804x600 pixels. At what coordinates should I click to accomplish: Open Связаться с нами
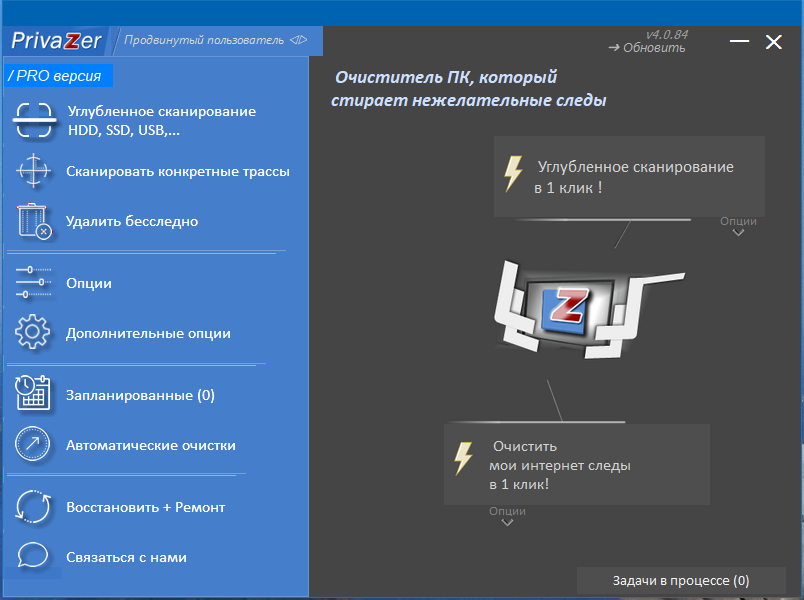[x=126, y=557]
